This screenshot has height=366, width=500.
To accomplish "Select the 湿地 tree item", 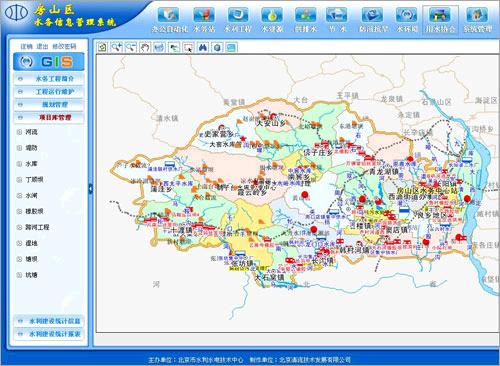I will (31, 243).
